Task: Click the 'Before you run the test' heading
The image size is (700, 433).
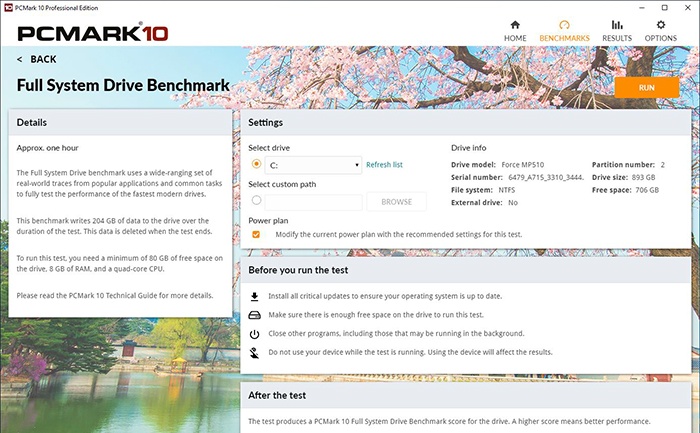Action: pos(298,270)
